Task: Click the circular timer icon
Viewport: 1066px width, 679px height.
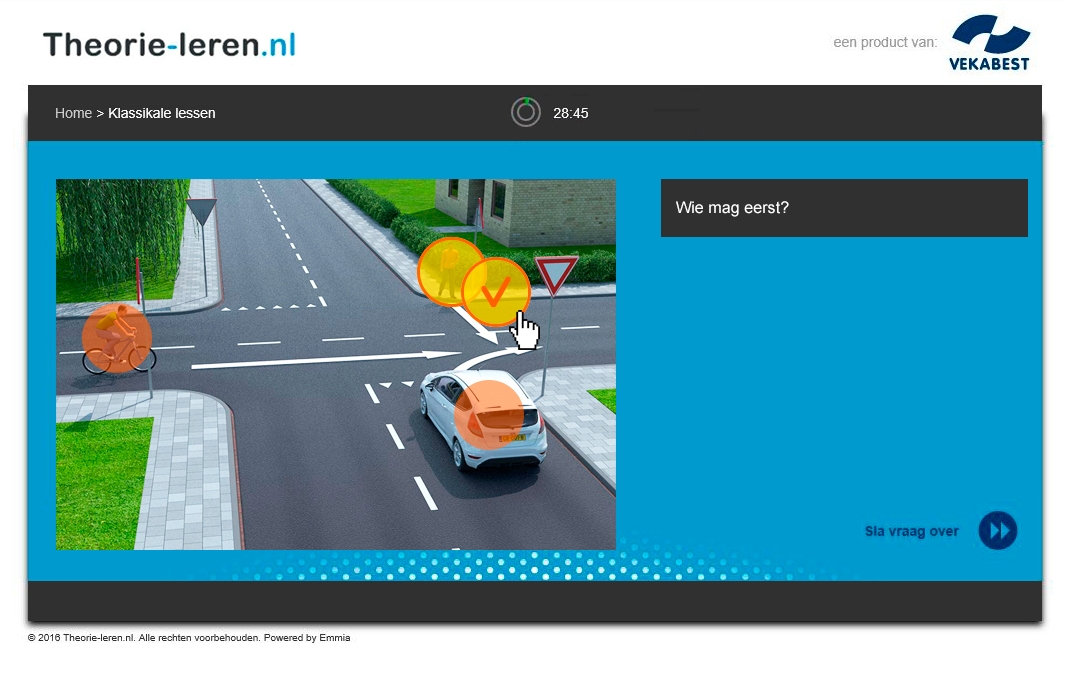Action: pos(526,112)
